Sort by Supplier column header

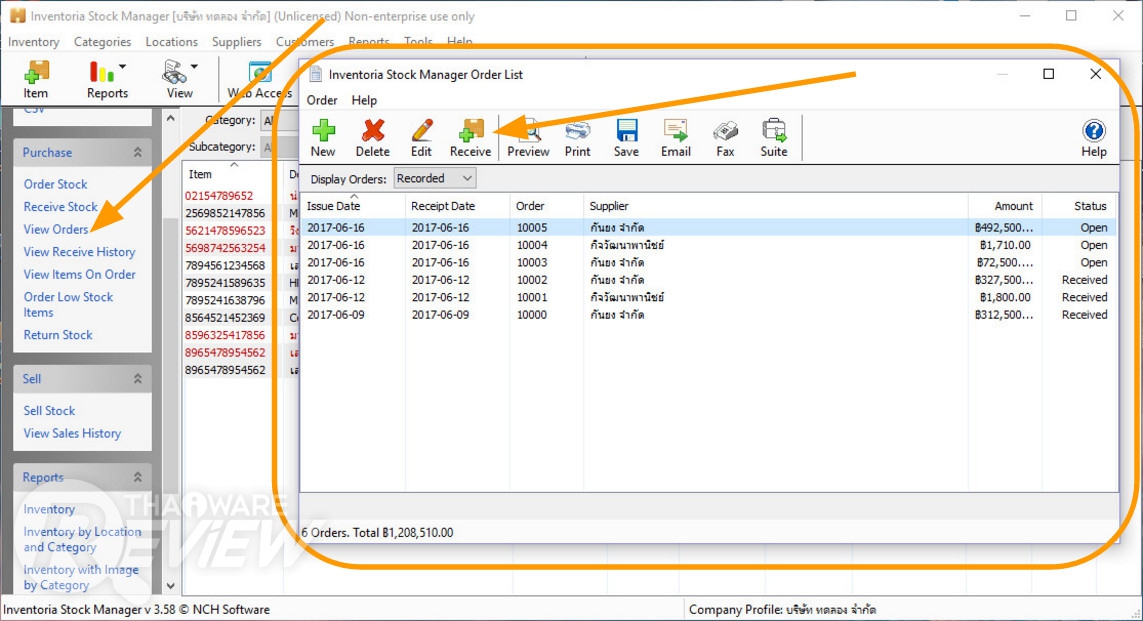[776, 206]
